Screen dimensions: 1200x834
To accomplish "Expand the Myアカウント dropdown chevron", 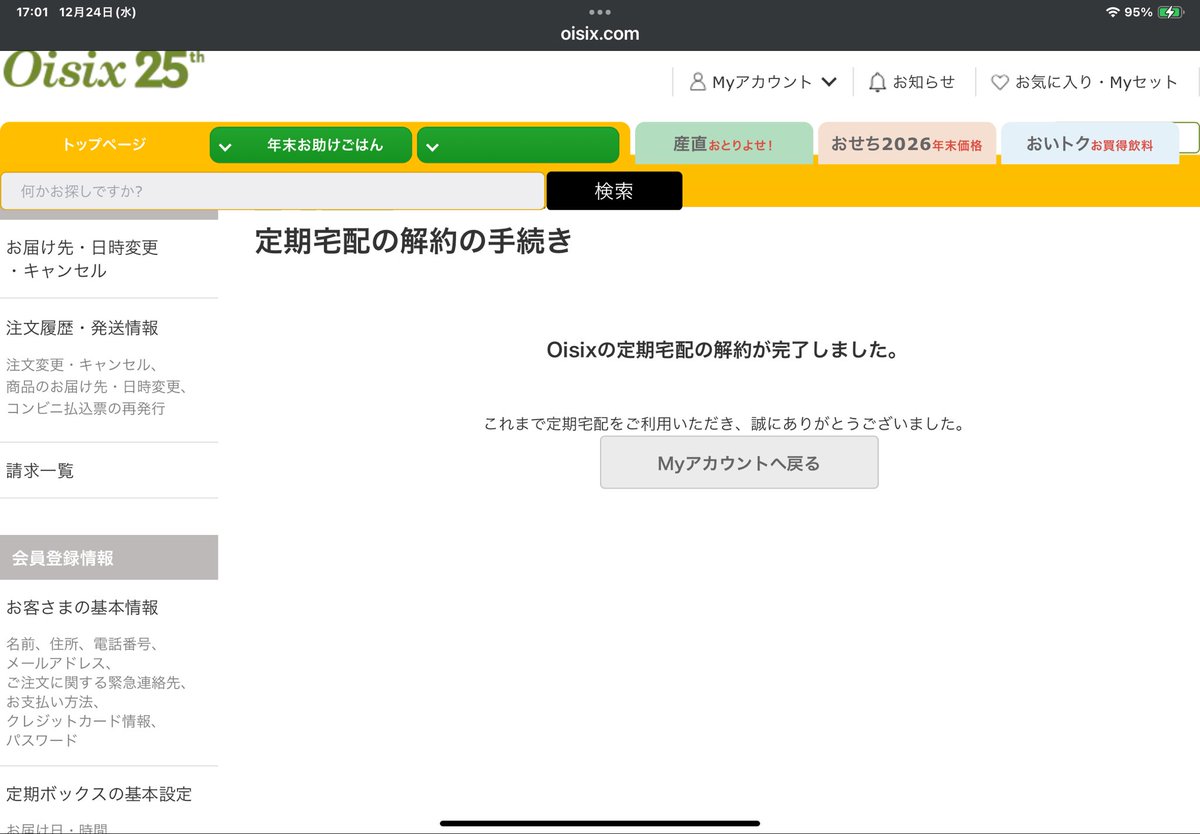I will (828, 82).
